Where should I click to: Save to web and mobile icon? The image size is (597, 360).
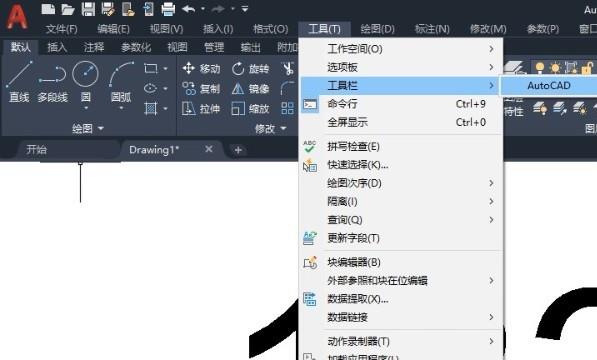148,9
